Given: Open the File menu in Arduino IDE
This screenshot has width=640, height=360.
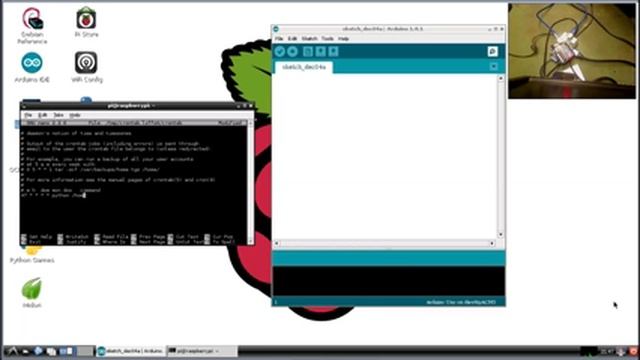Looking at the screenshot, I should [x=279, y=39].
